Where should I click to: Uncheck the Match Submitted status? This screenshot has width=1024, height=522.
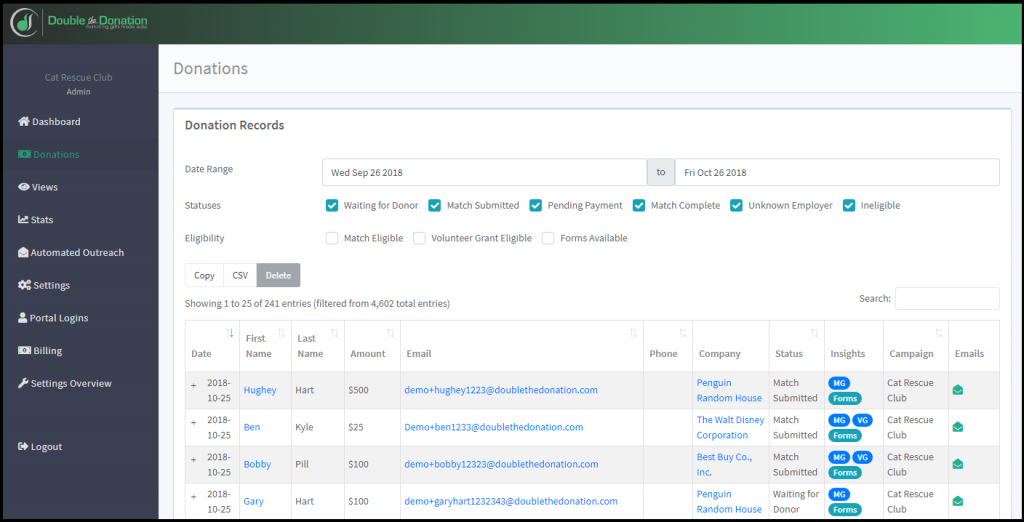pyautogui.click(x=434, y=205)
